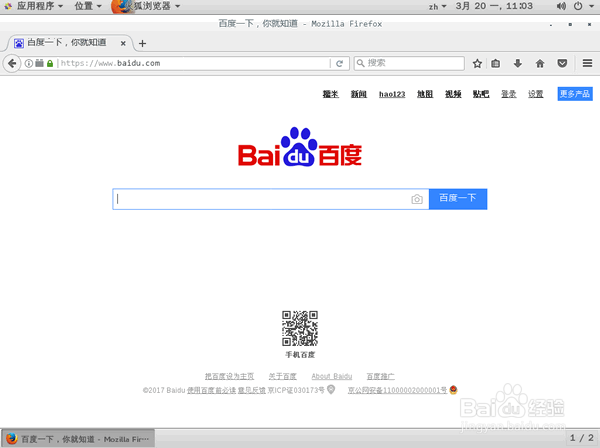Open the zh input language dropdown
Image resolution: width=600 pixels, height=448 pixels.
437,7
